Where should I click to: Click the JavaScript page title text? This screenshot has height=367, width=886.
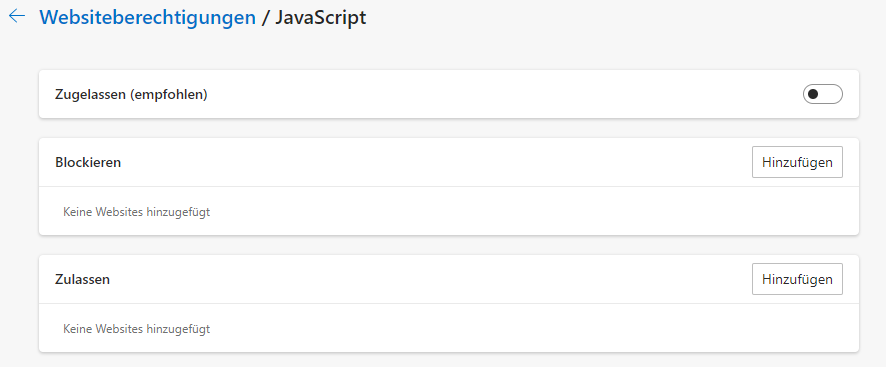[x=320, y=18]
